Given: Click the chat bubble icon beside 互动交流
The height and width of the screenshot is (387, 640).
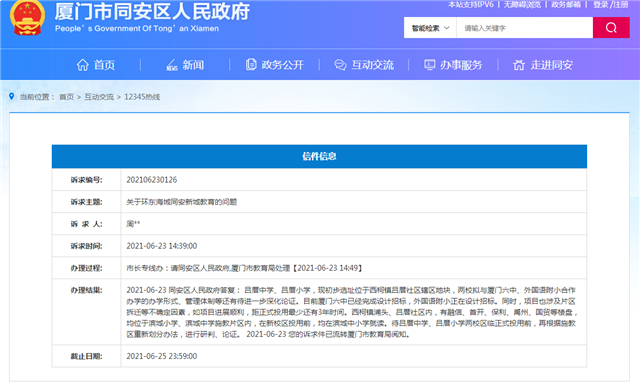Looking at the screenshot, I should (x=340, y=64).
